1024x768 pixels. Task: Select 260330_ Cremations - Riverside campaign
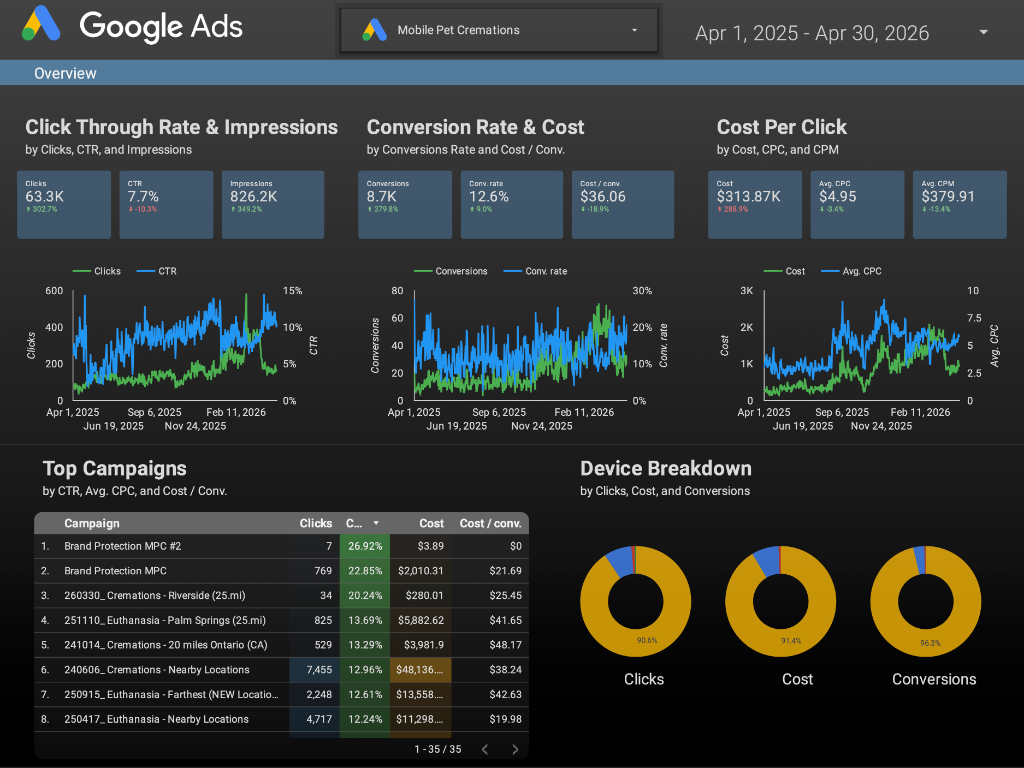[x=155, y=596]
